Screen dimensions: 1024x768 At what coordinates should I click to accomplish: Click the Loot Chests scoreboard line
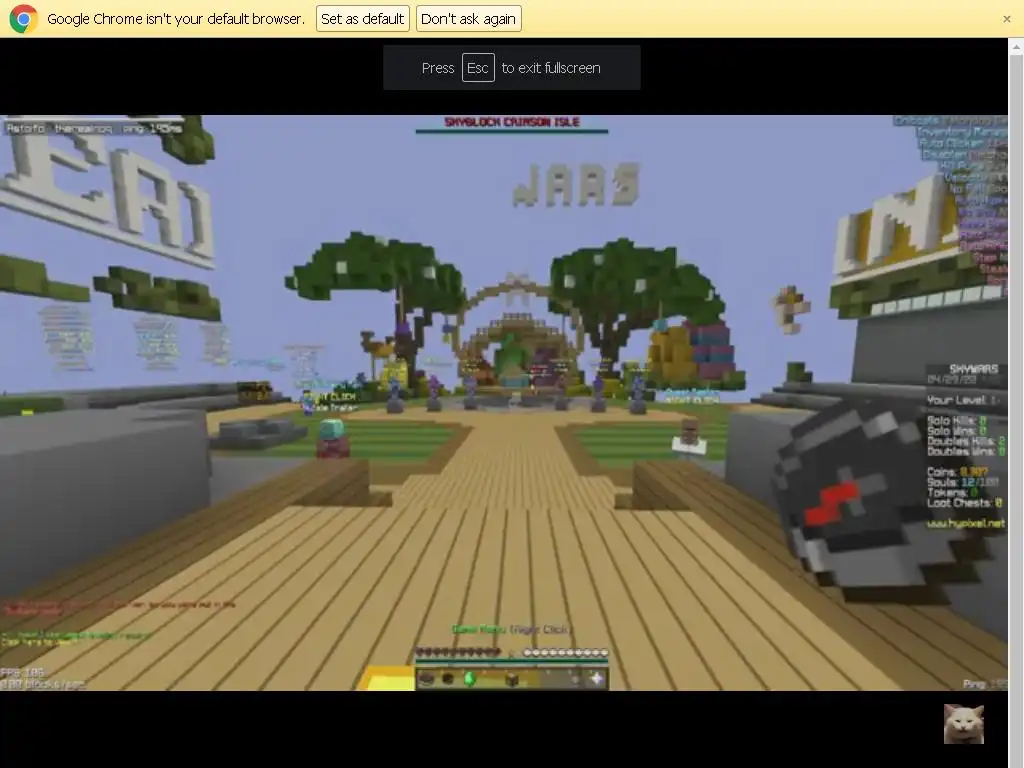tap(965, 503)
